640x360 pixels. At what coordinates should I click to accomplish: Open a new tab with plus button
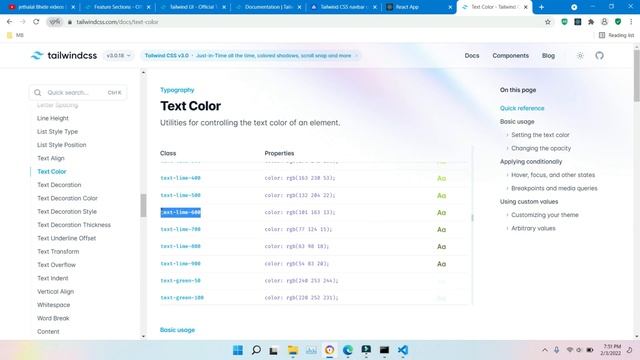click(541, 7)
